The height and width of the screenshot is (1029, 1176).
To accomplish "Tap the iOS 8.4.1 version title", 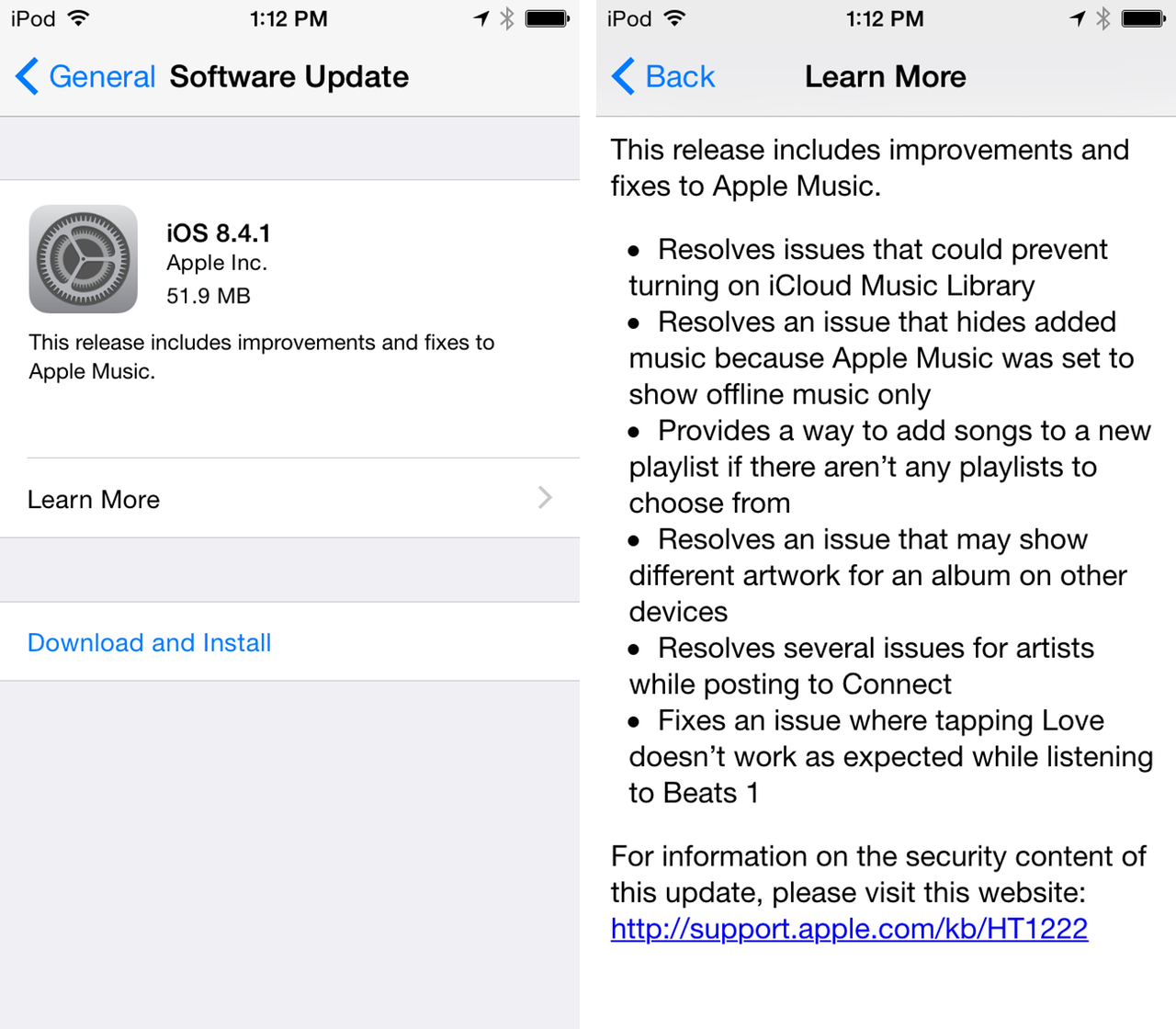I will pyautogui.click(x=219, y=232).
